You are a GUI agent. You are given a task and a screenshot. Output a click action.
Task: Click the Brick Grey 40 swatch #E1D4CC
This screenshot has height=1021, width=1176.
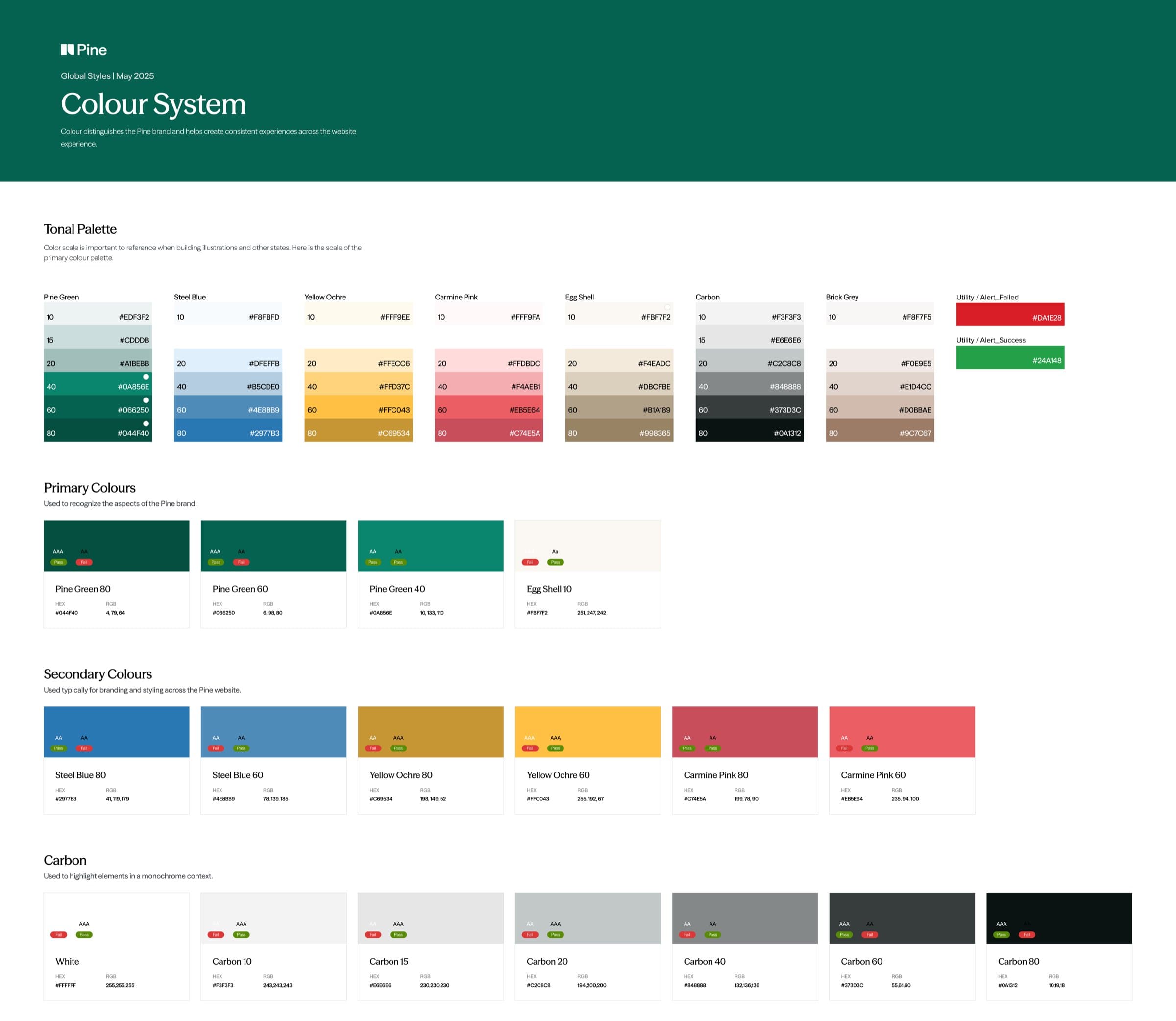[x=880, y=386]
